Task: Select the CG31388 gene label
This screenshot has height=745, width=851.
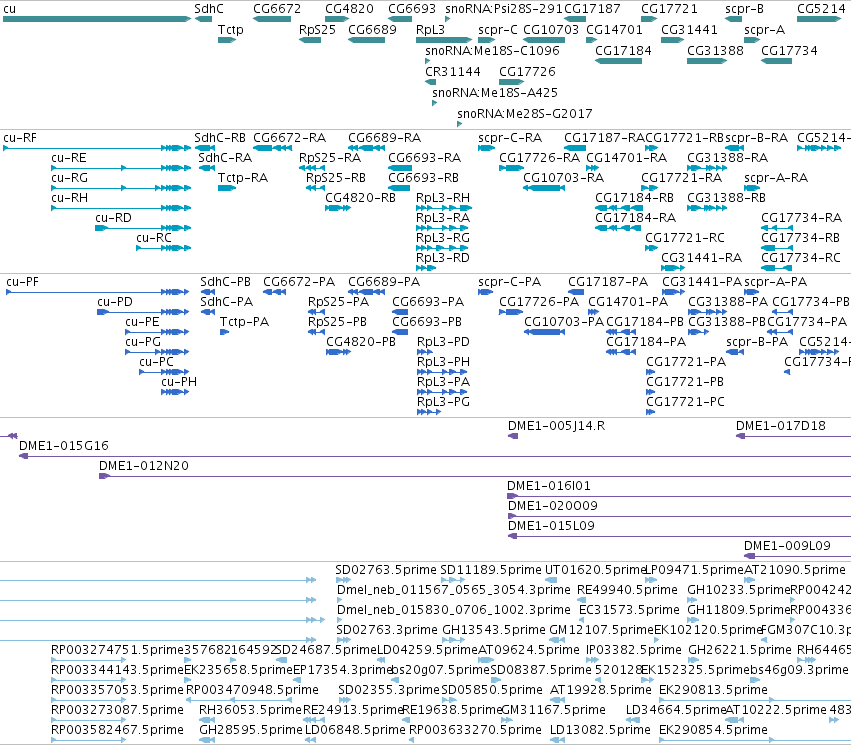Action: click(715, 50)
